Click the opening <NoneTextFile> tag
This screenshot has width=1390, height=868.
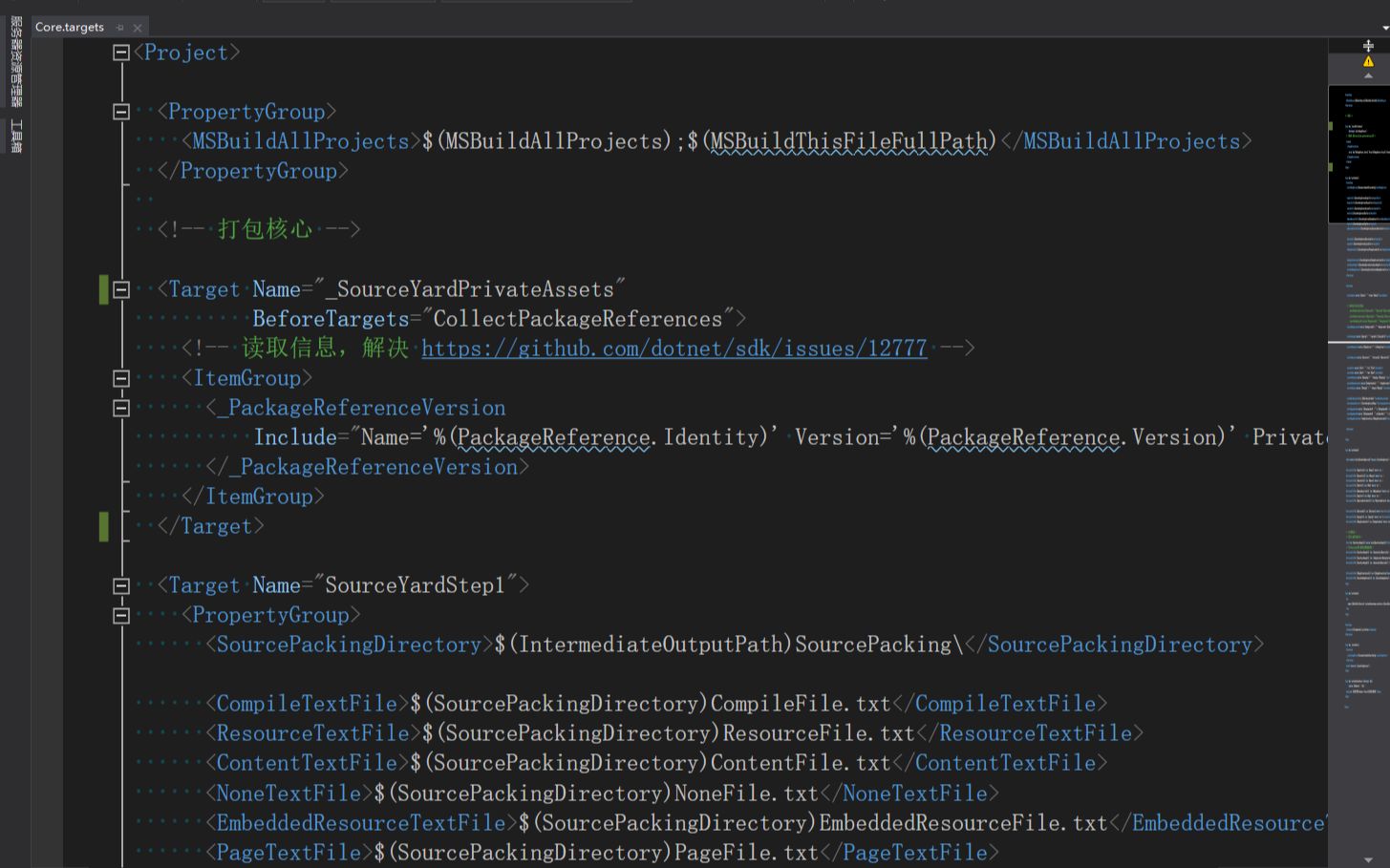coord(289,794)
